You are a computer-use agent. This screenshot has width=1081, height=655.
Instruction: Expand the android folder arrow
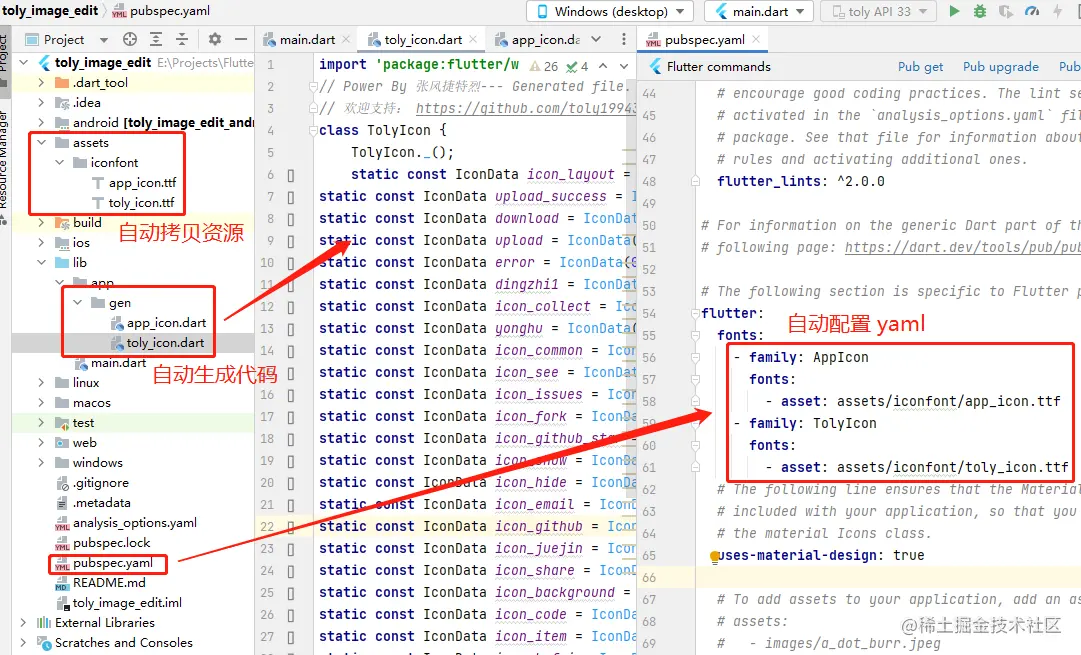41,123
